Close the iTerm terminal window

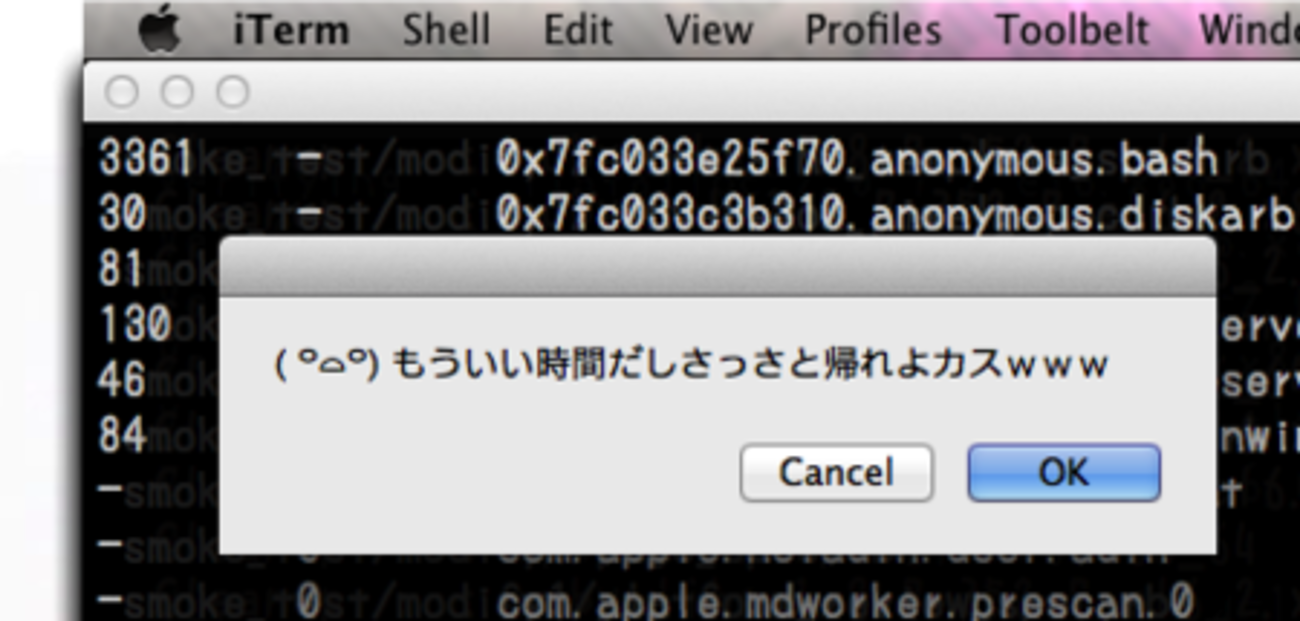click(x=121, y=93)
